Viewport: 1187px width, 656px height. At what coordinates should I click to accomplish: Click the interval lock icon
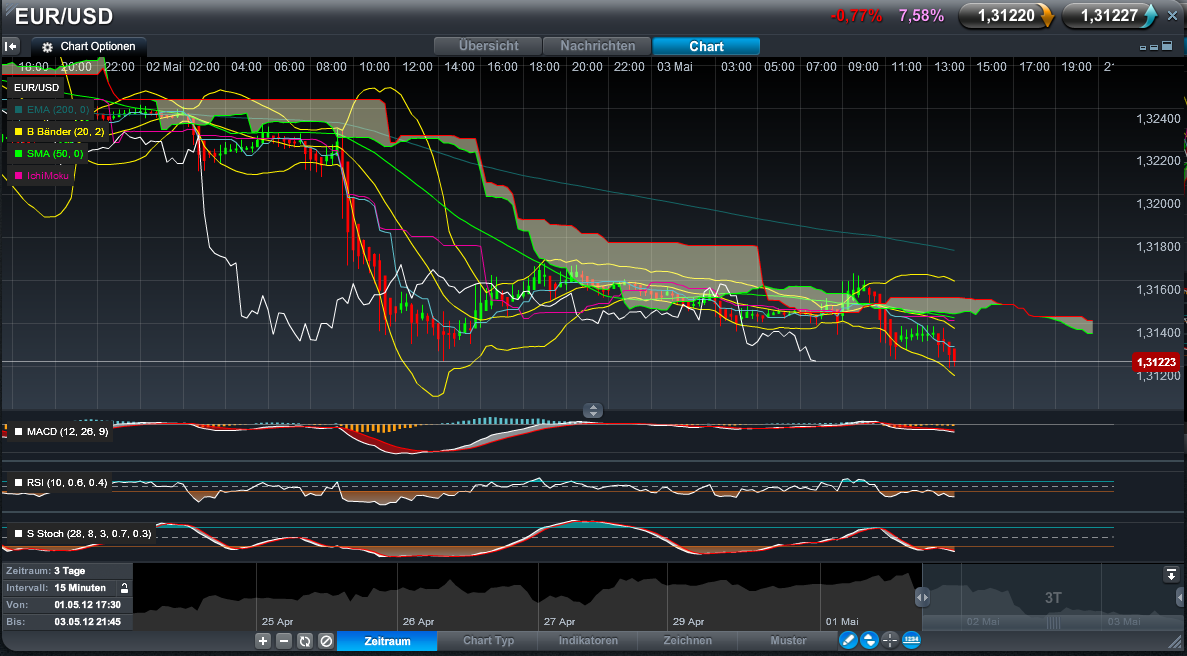(123, 588)
